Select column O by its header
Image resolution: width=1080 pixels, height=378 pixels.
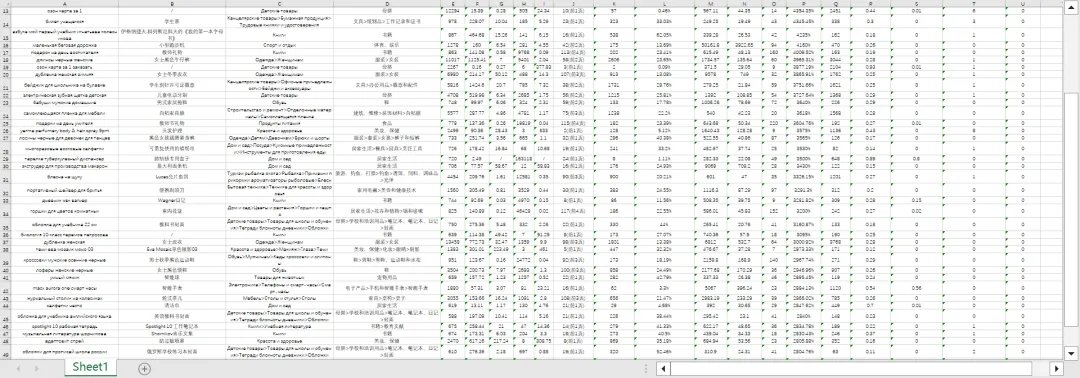pos(773,3)
